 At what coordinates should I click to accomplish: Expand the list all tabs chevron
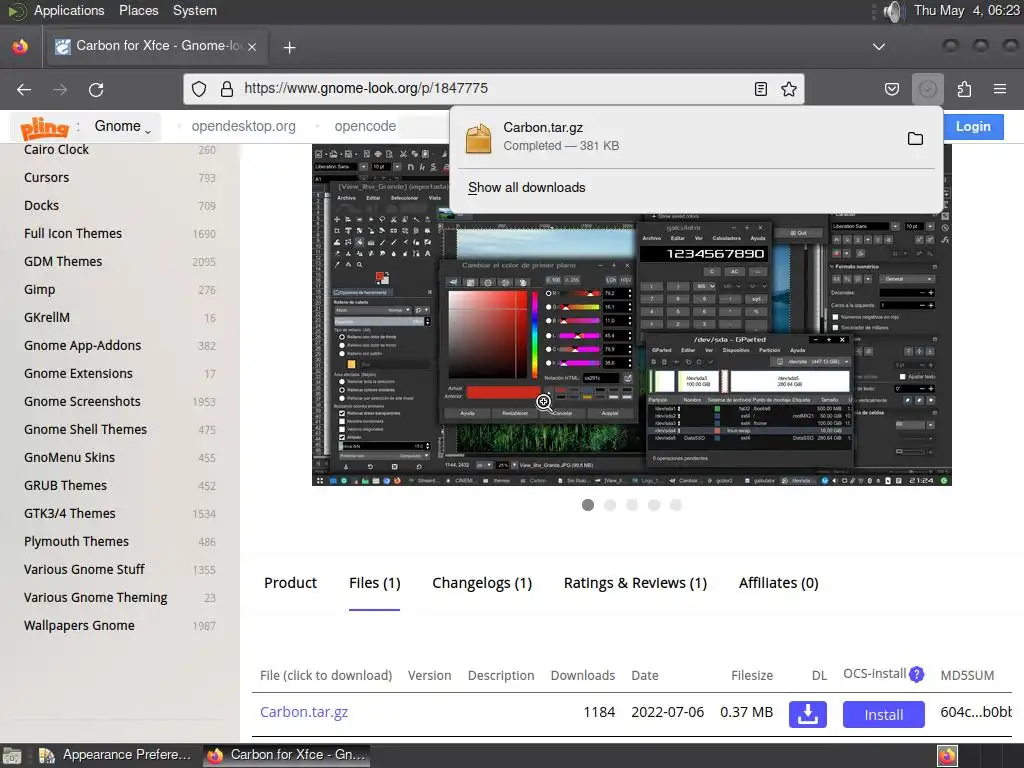tap(879, 47)
